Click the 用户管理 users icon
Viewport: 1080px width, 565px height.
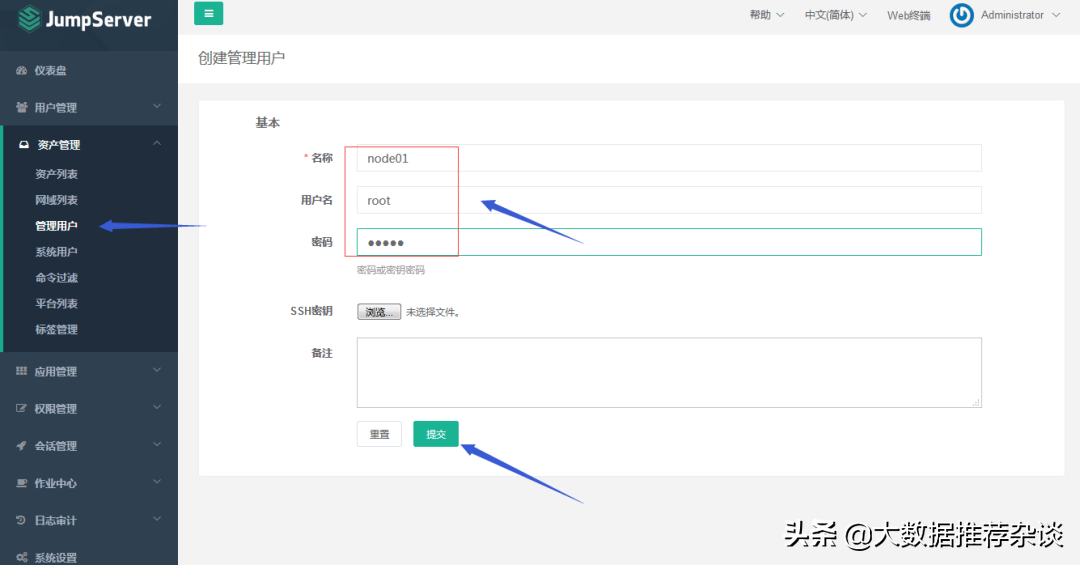(x=22, y=108)
